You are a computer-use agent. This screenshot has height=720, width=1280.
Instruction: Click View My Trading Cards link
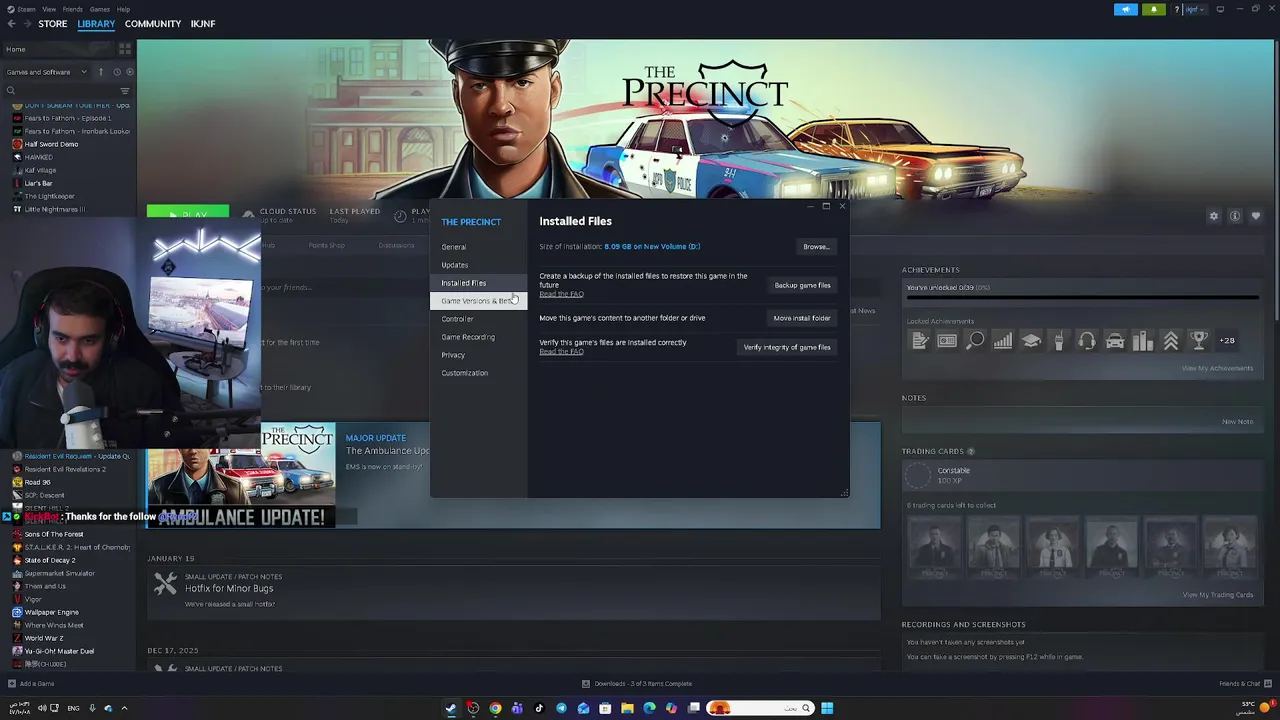coord(1217,595)
